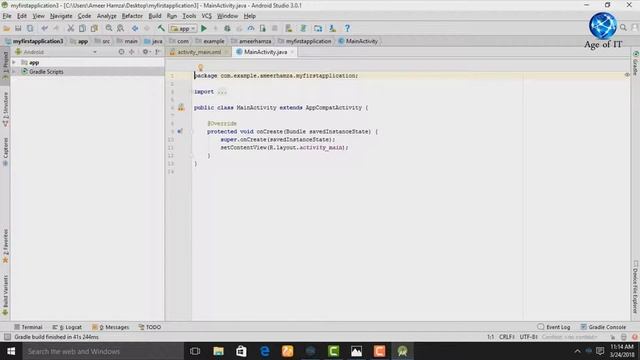Open the Refactor menu

click(x=132, y=16)
